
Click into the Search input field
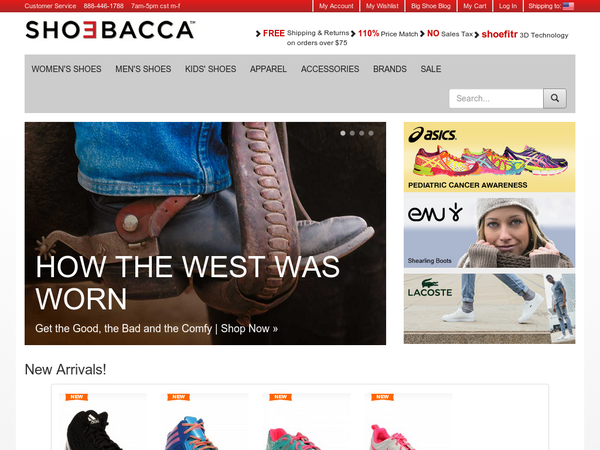tap(496, 98)
